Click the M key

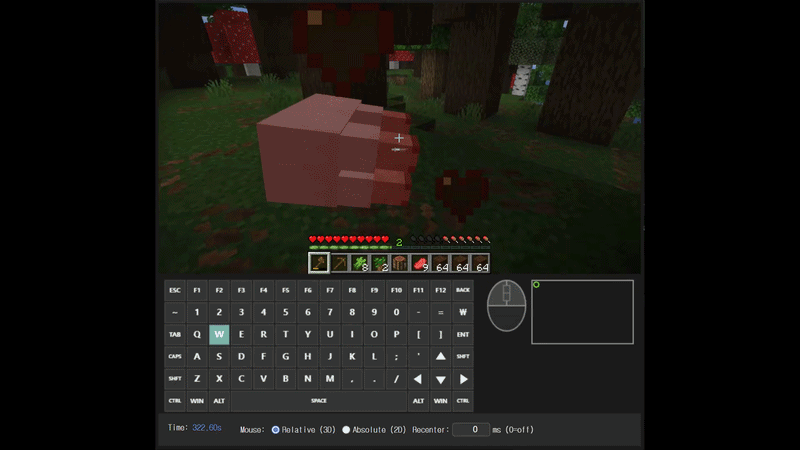tap(330, 379)
